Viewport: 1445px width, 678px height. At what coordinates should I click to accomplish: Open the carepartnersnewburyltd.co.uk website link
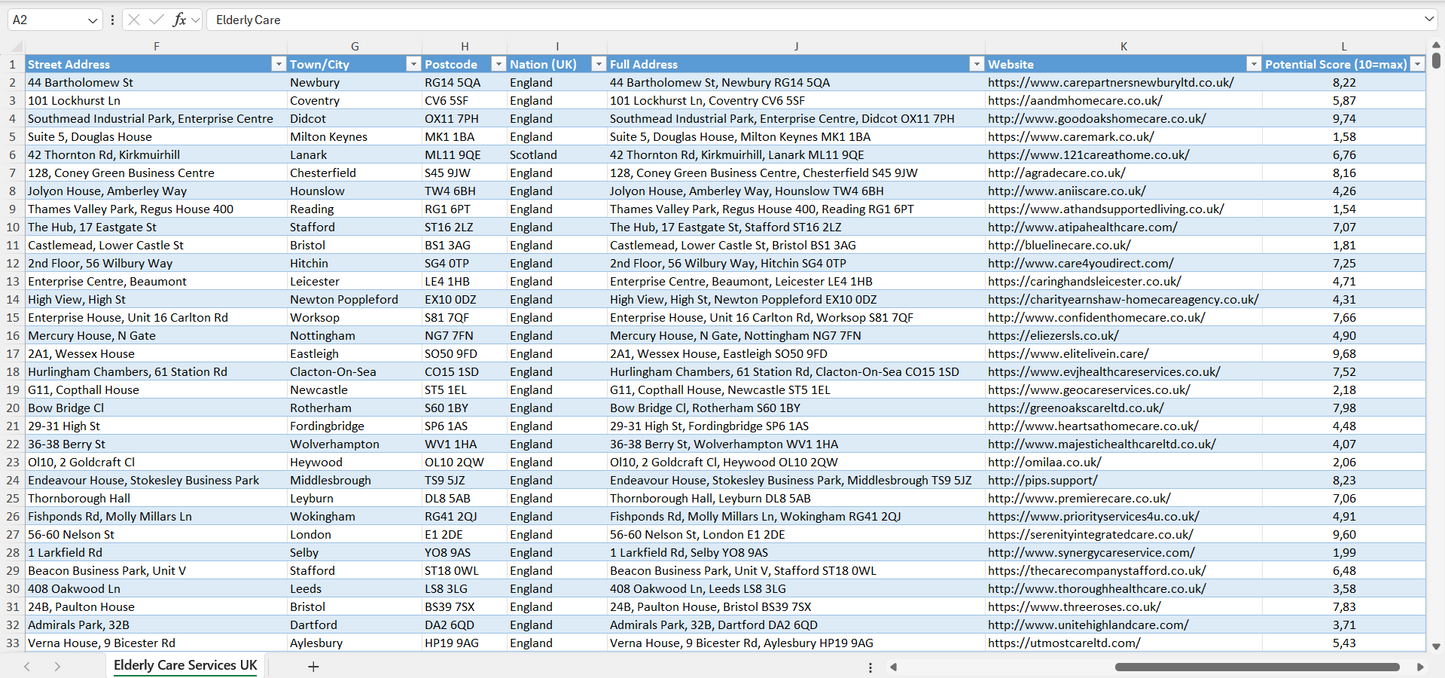pos(1110,83)
